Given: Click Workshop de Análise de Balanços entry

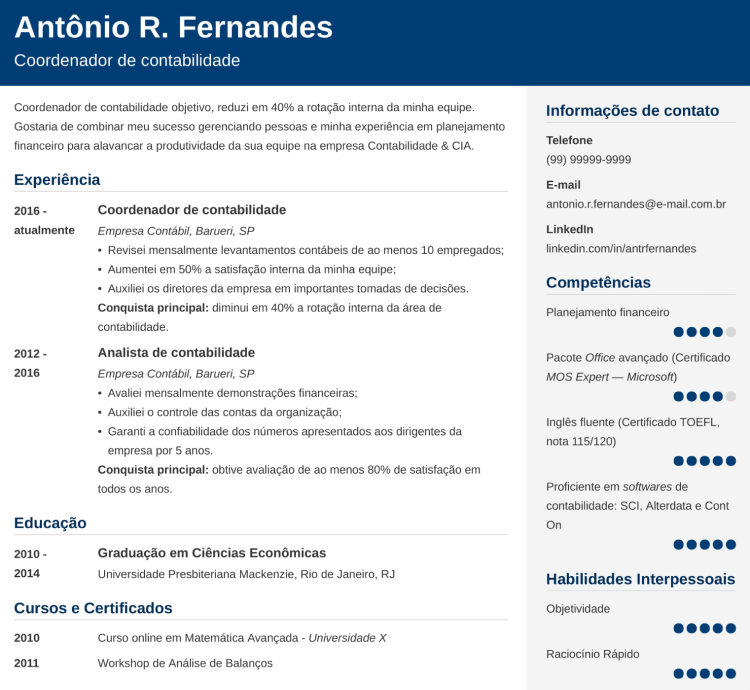Looking at the screenshot, I should point(185,663).
